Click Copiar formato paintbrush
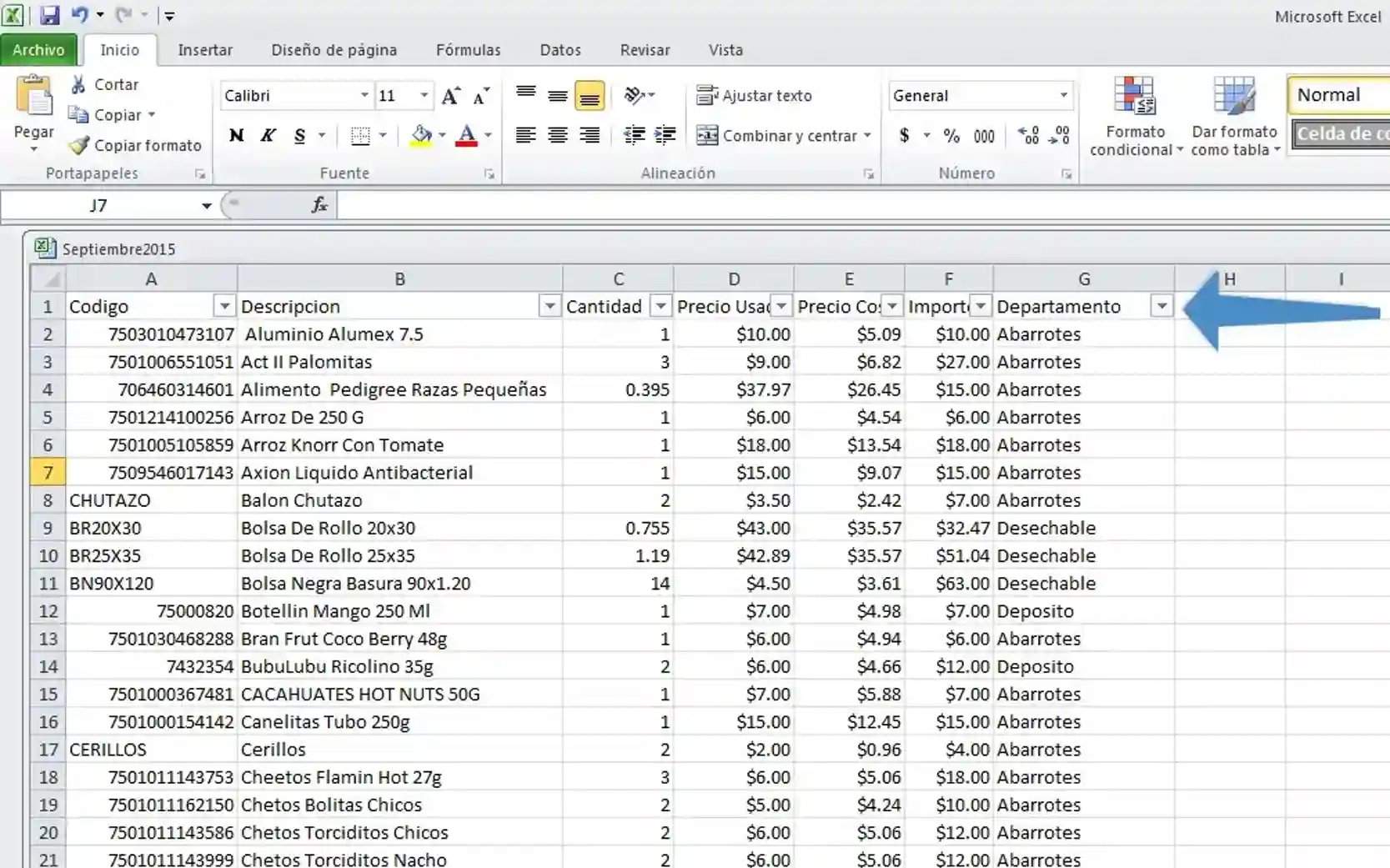1390x868 pixels. [135, 145]
